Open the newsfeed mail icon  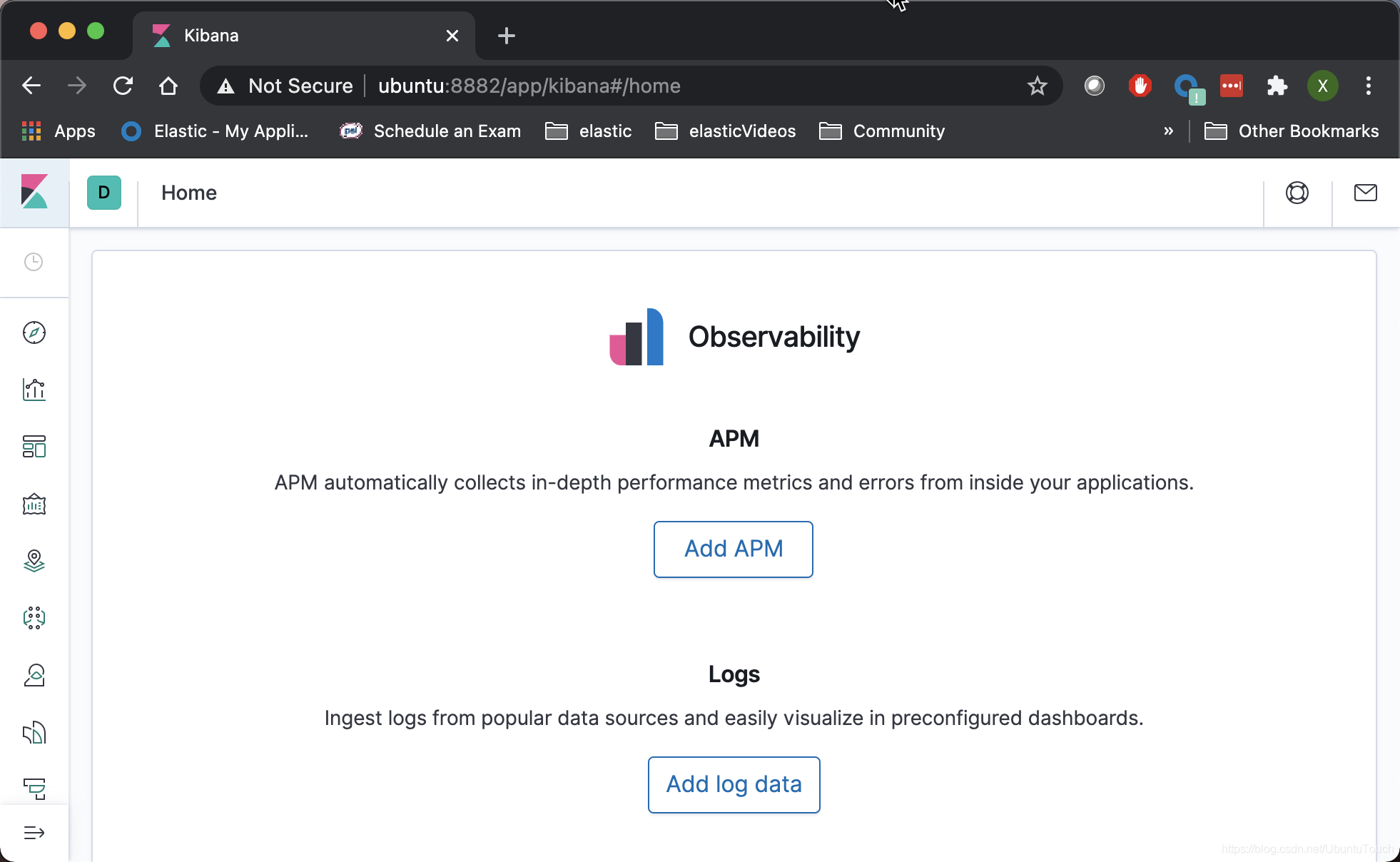pyautogui.click(x=1365, y=193)
